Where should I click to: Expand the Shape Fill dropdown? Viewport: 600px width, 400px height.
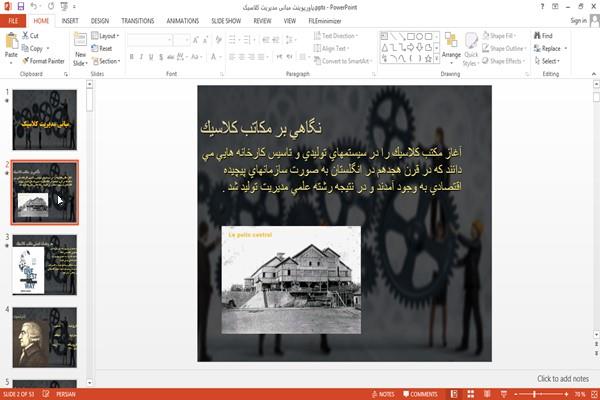(x=499, y=36)
